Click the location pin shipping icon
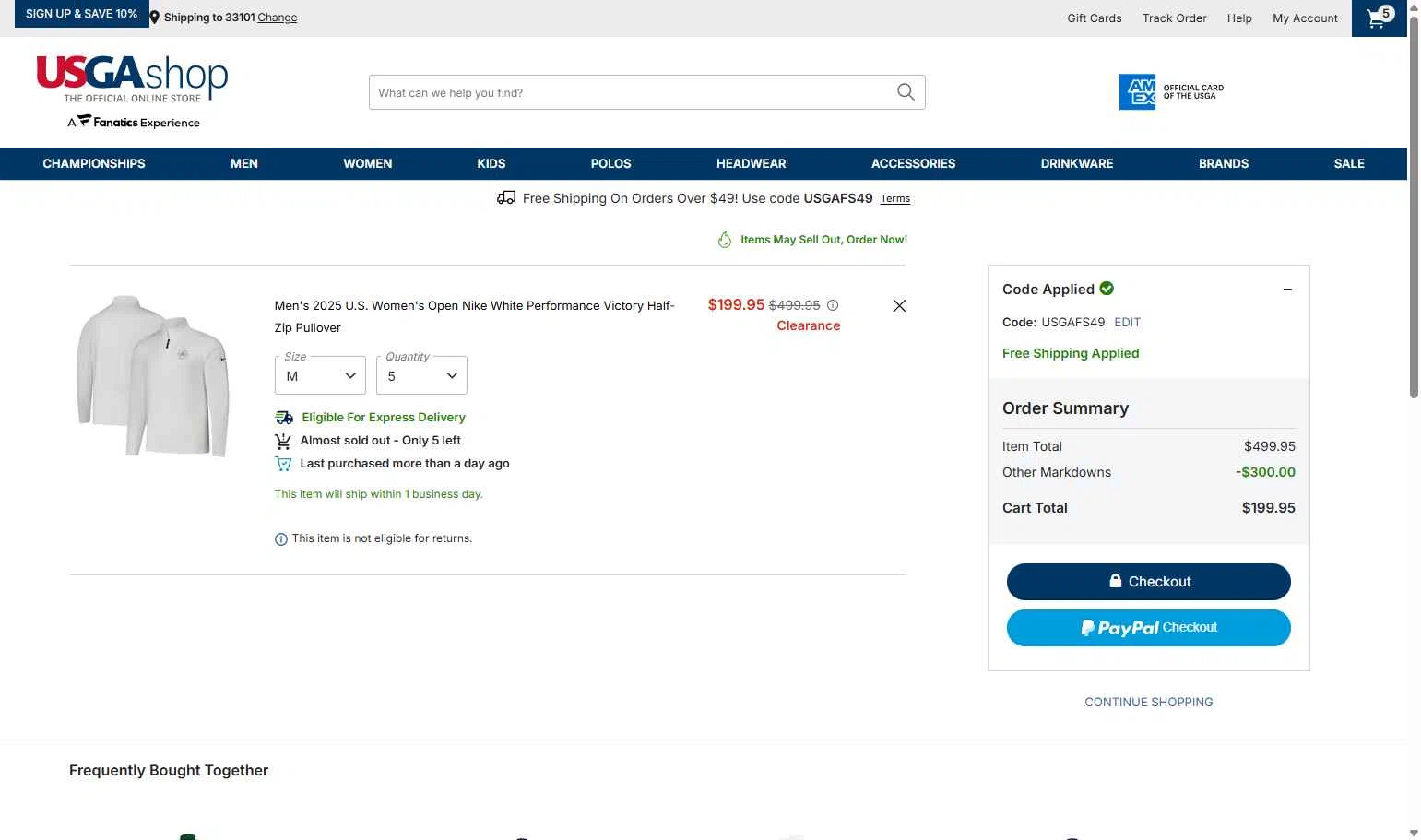The height and width of the screenshot is (840, 1421). pos(155,18)
